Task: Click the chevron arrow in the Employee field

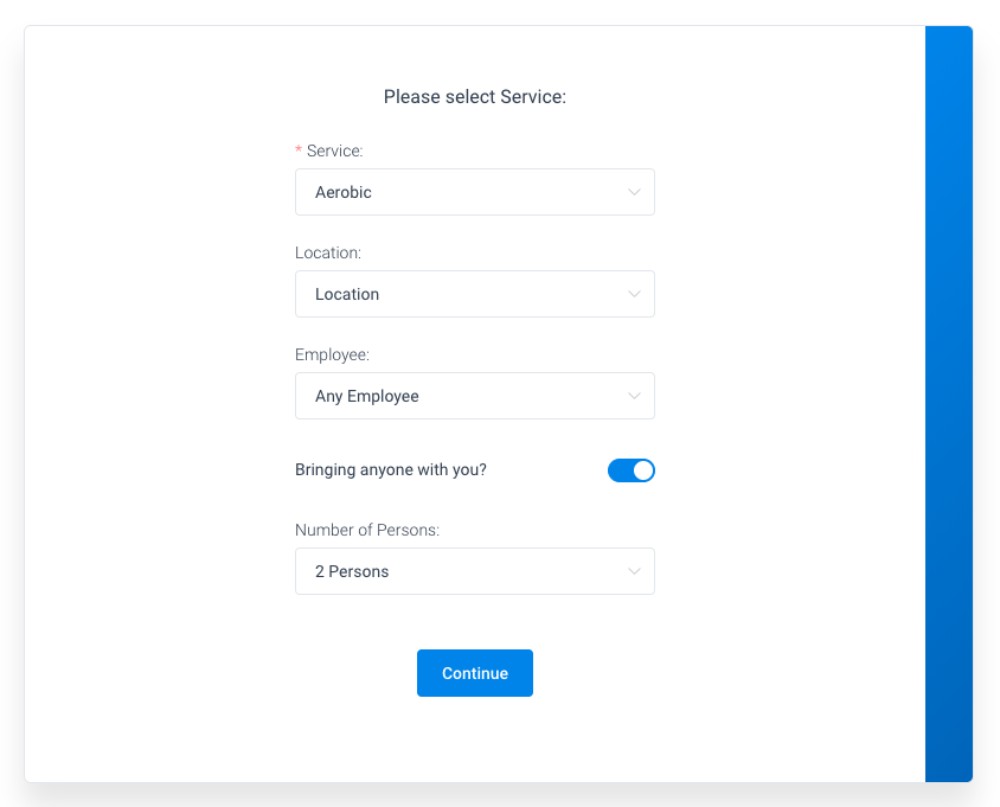Action: (633, 396)
